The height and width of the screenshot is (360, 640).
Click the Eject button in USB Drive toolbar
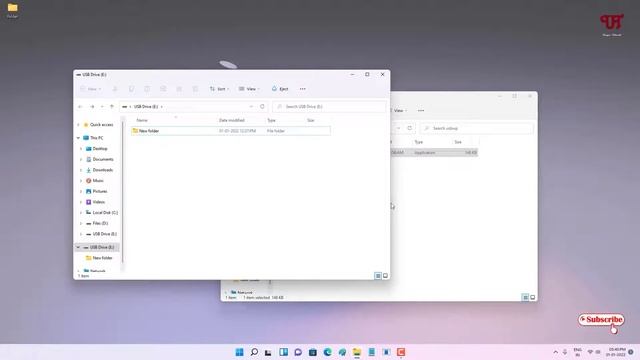(x=280, y=89)
